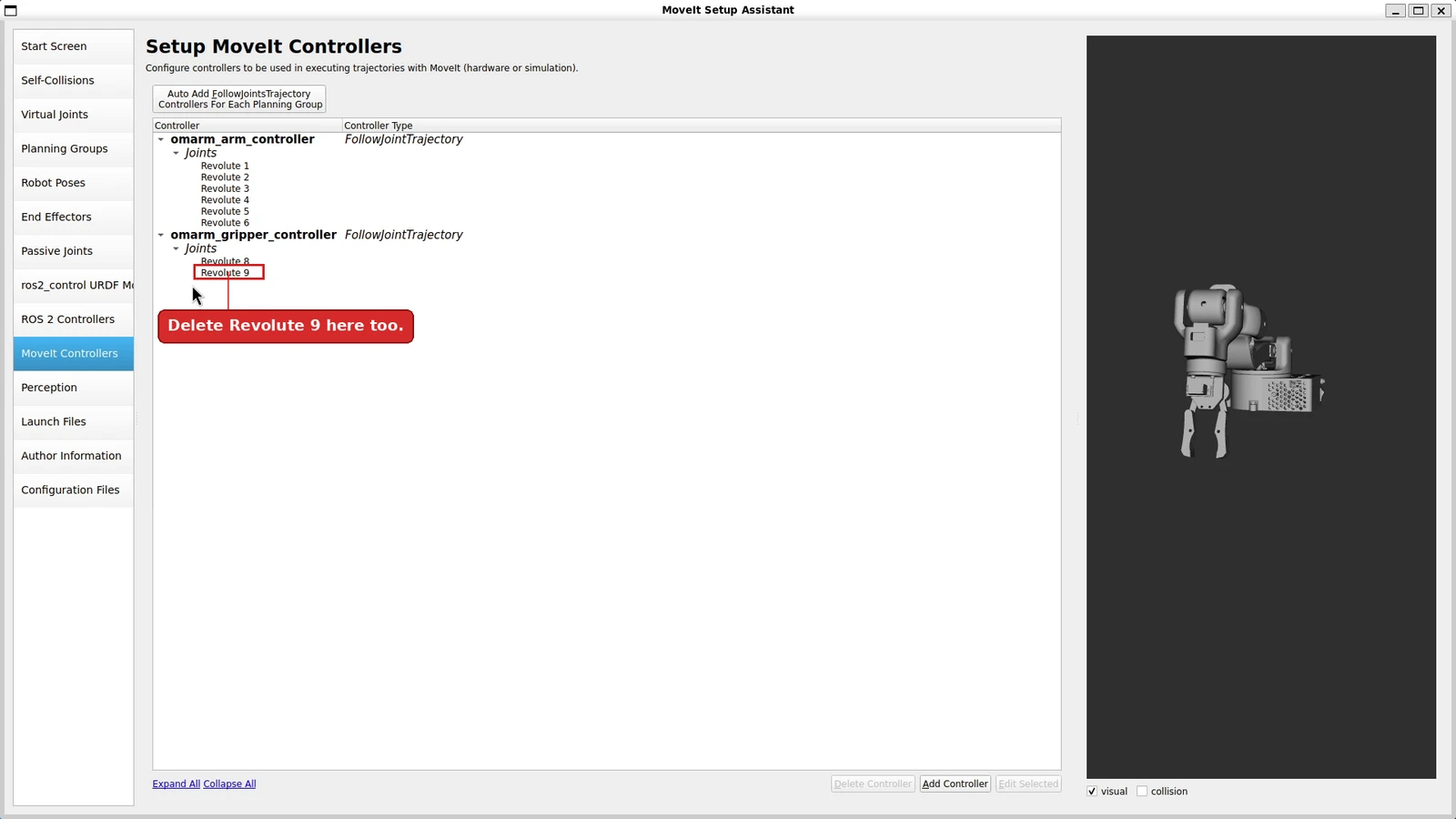Image resolution: width=1456 pixels, height=819 pixels.
Task: Select joint Revolute 3
Action: [225, 188]
